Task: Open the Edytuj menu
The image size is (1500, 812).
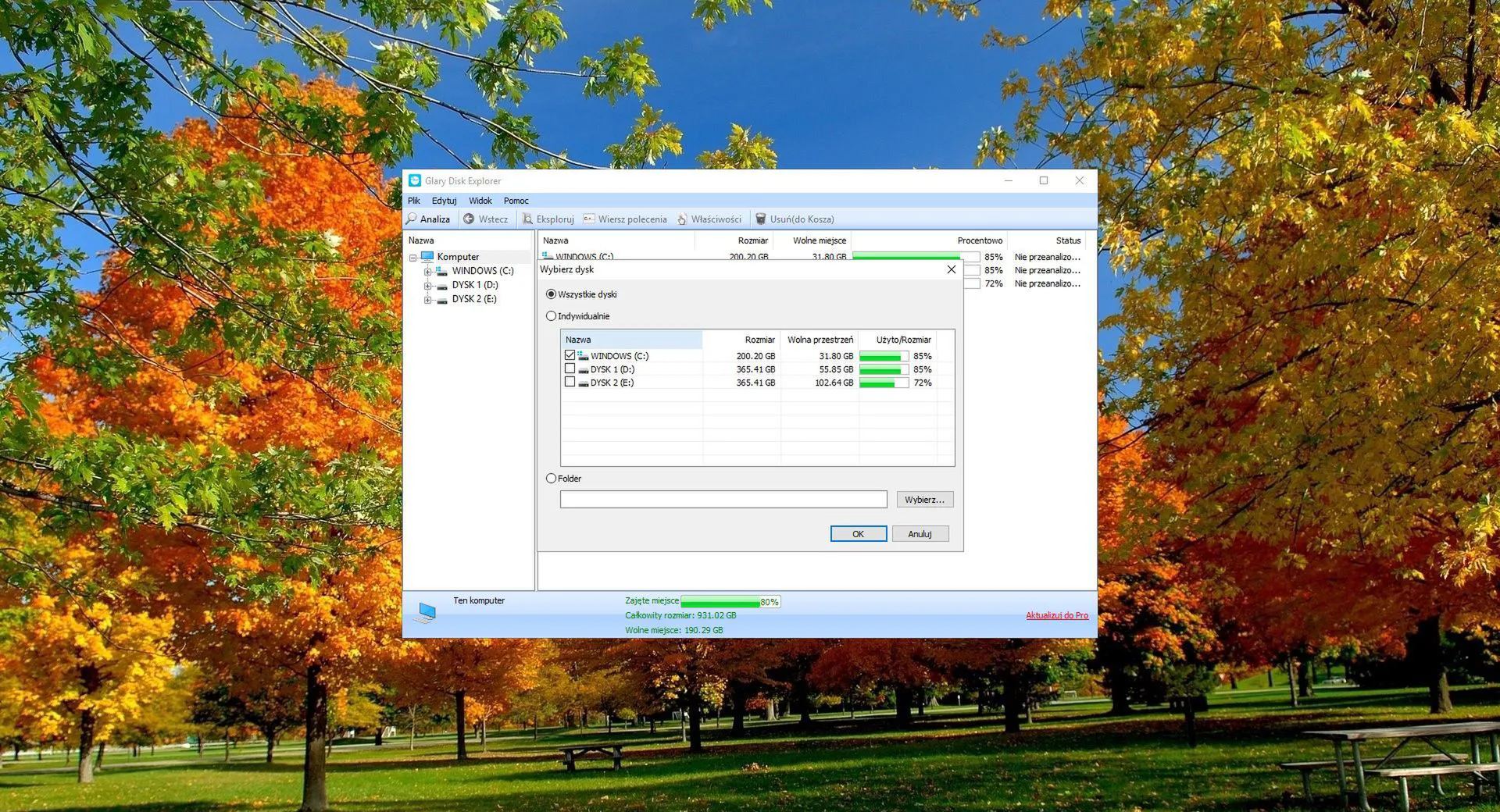Action: (x=444, y=201)
